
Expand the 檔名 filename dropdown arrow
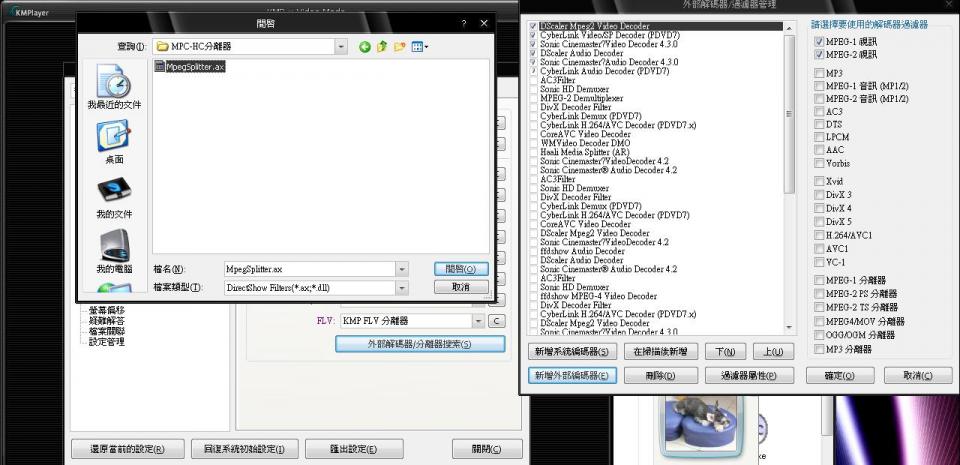pyautogui.click(x=402, y=269)
